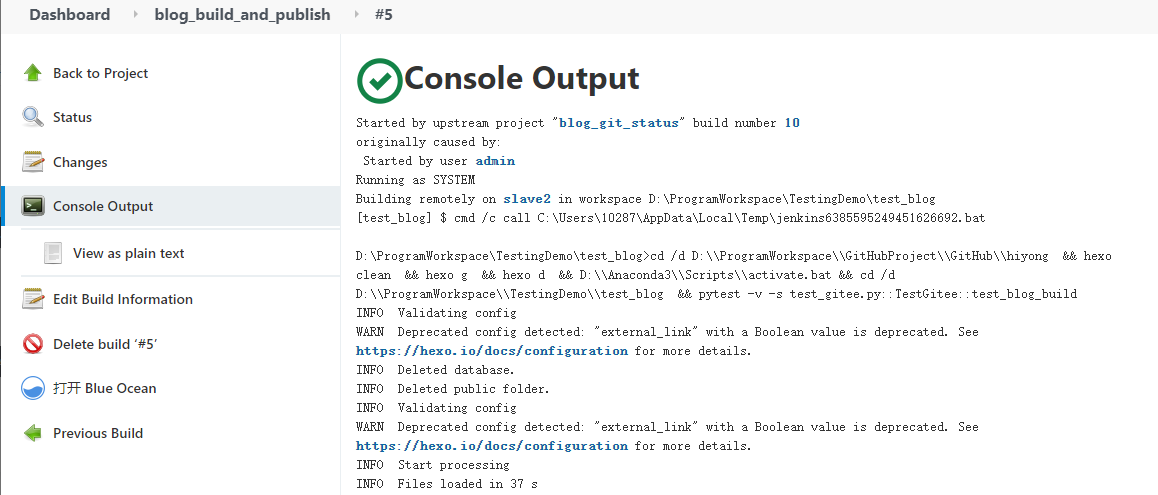Click the terminal Console Output icon
Viewport: 1158px width, 495px height.
(32, 206)
